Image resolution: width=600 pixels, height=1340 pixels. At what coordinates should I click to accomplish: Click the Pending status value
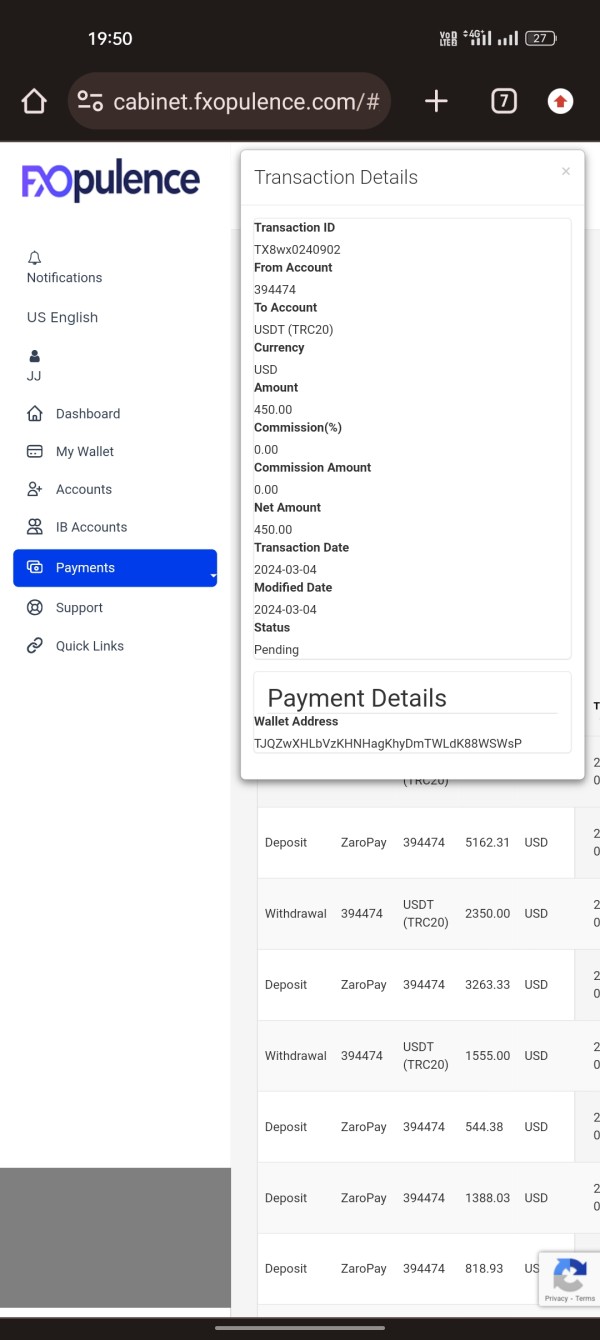tap(276, 649)
